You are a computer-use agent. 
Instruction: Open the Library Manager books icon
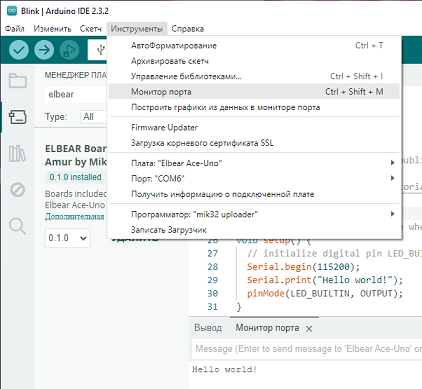pyautogui.click(x=17, y=153)
